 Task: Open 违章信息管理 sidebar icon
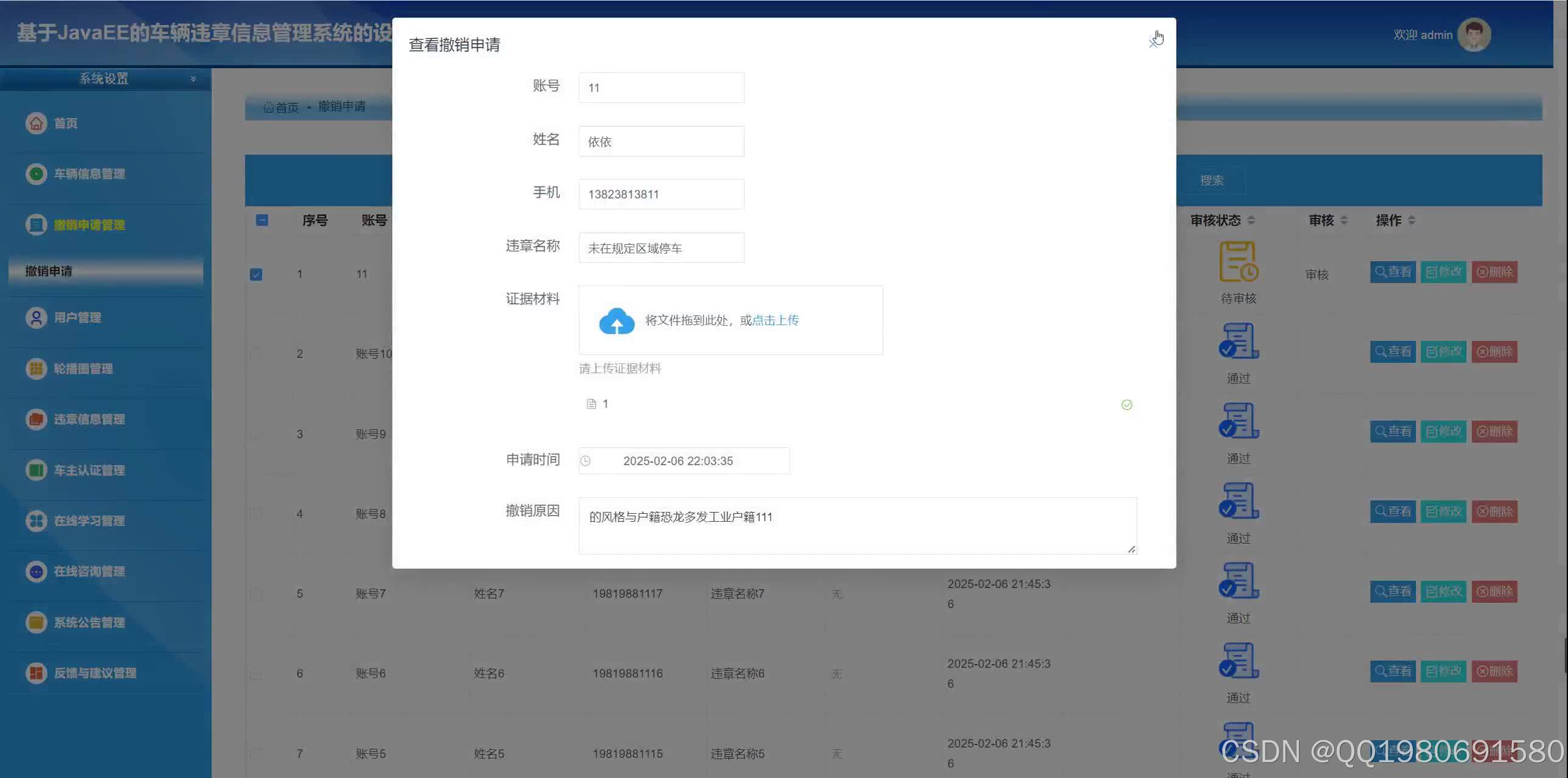pyautogui.click(x=37, y=419)
